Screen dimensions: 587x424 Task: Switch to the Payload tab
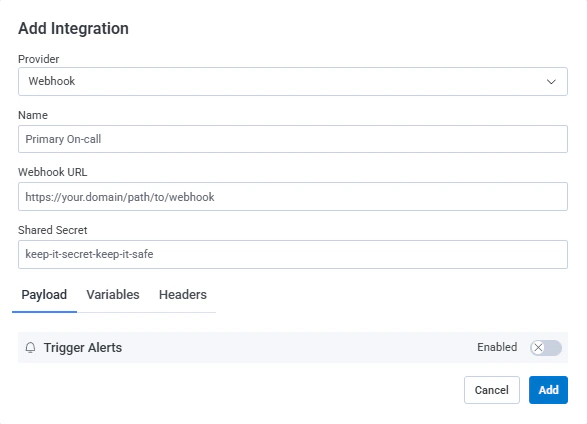[x=44, y=295]
